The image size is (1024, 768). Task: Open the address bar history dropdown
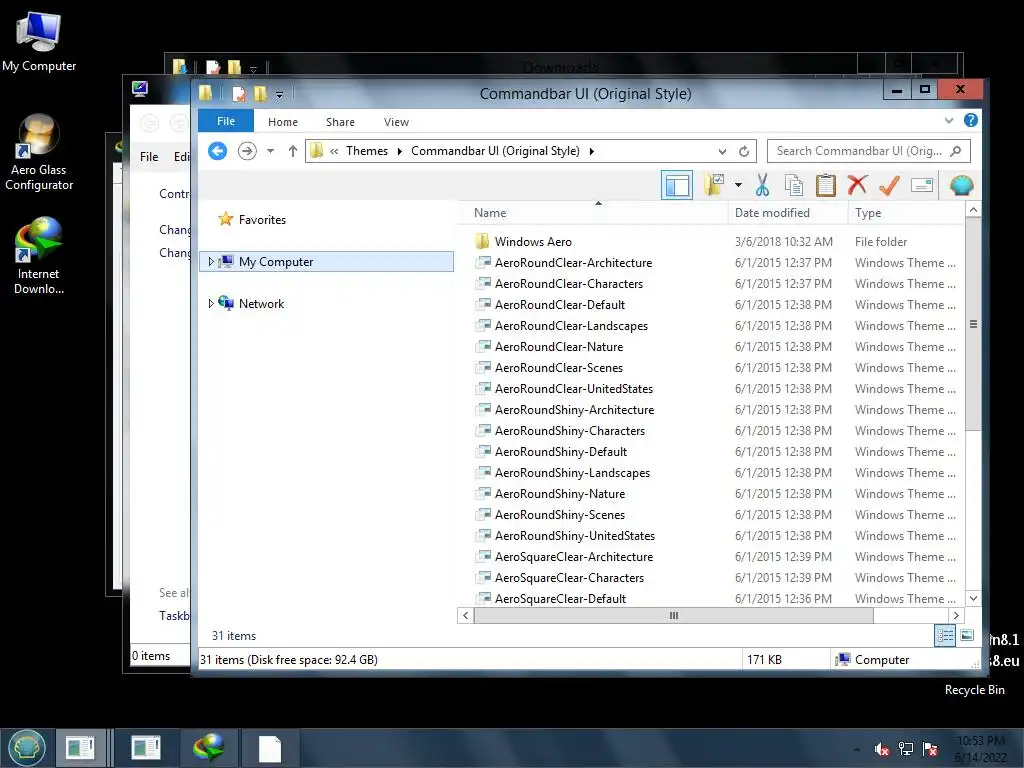coord(722,152)
